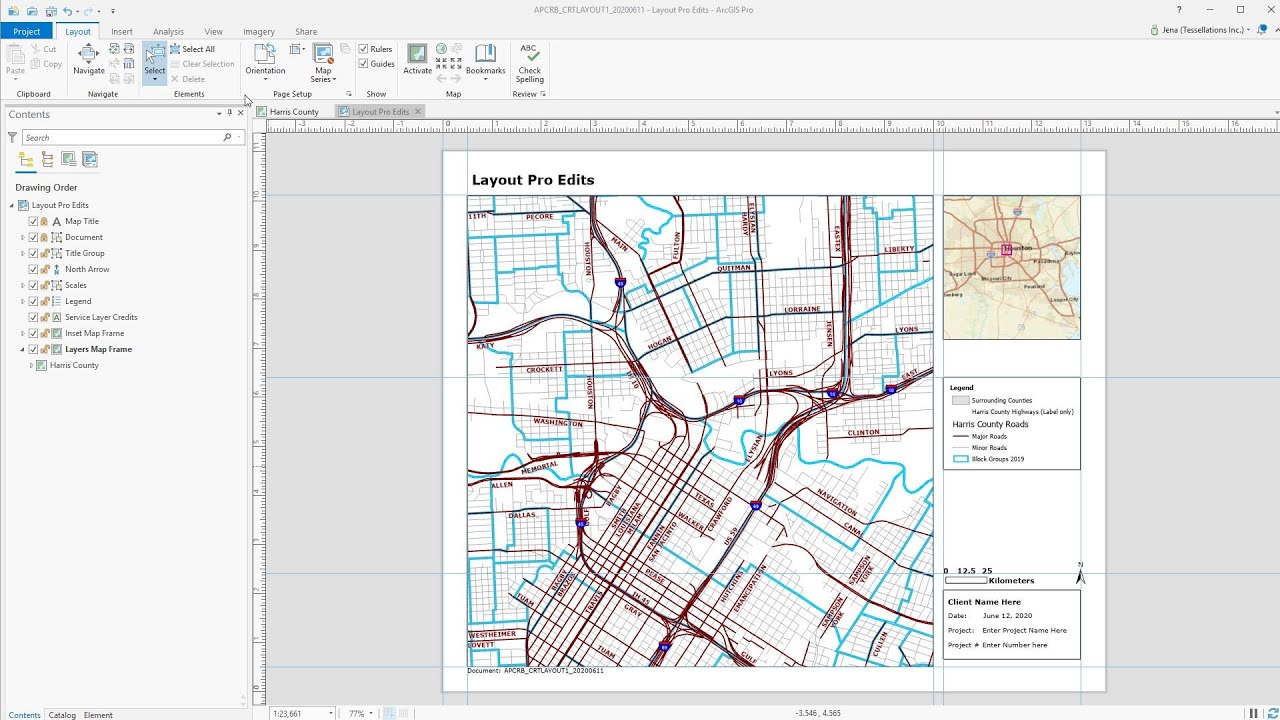1280x720 pixels.
Task: Open the View ribbon tab
Action: click(x=213, y=31)
